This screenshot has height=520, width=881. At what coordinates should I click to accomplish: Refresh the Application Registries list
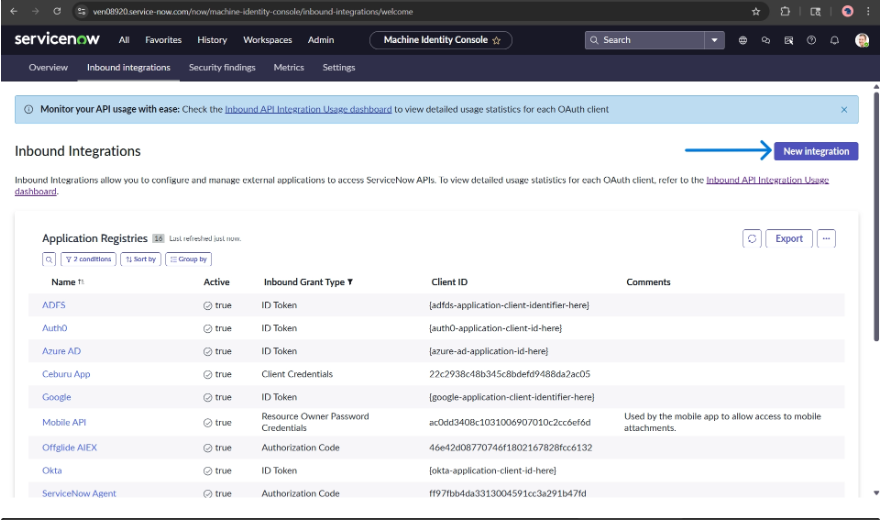pos(752,238)
